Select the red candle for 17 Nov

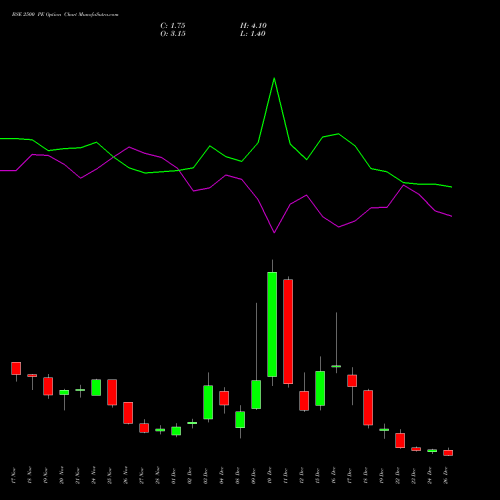16,368
